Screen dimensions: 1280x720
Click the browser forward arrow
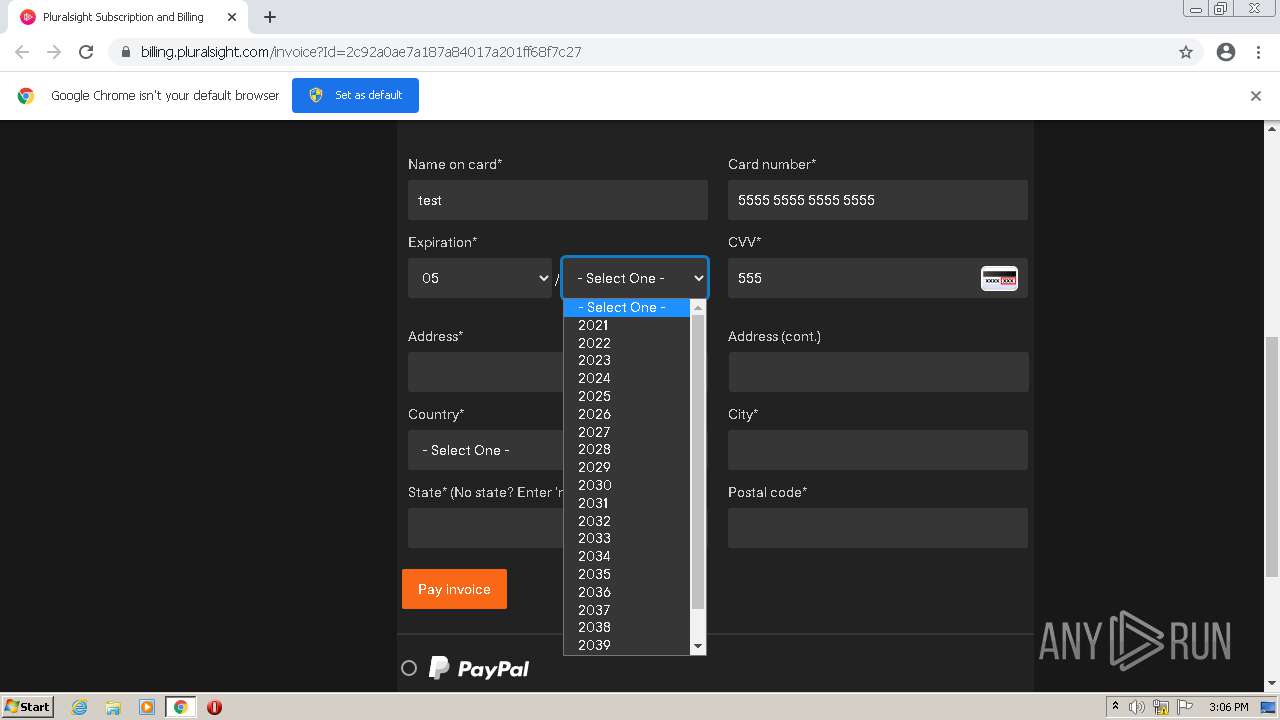[x=54, y=52]
